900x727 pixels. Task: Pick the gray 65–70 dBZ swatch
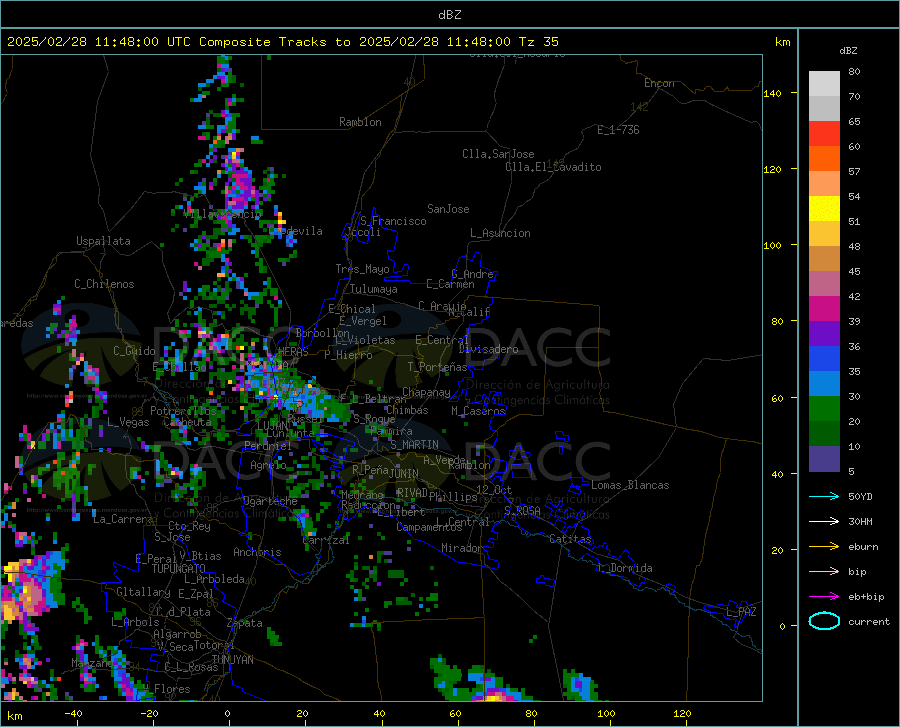824,108
